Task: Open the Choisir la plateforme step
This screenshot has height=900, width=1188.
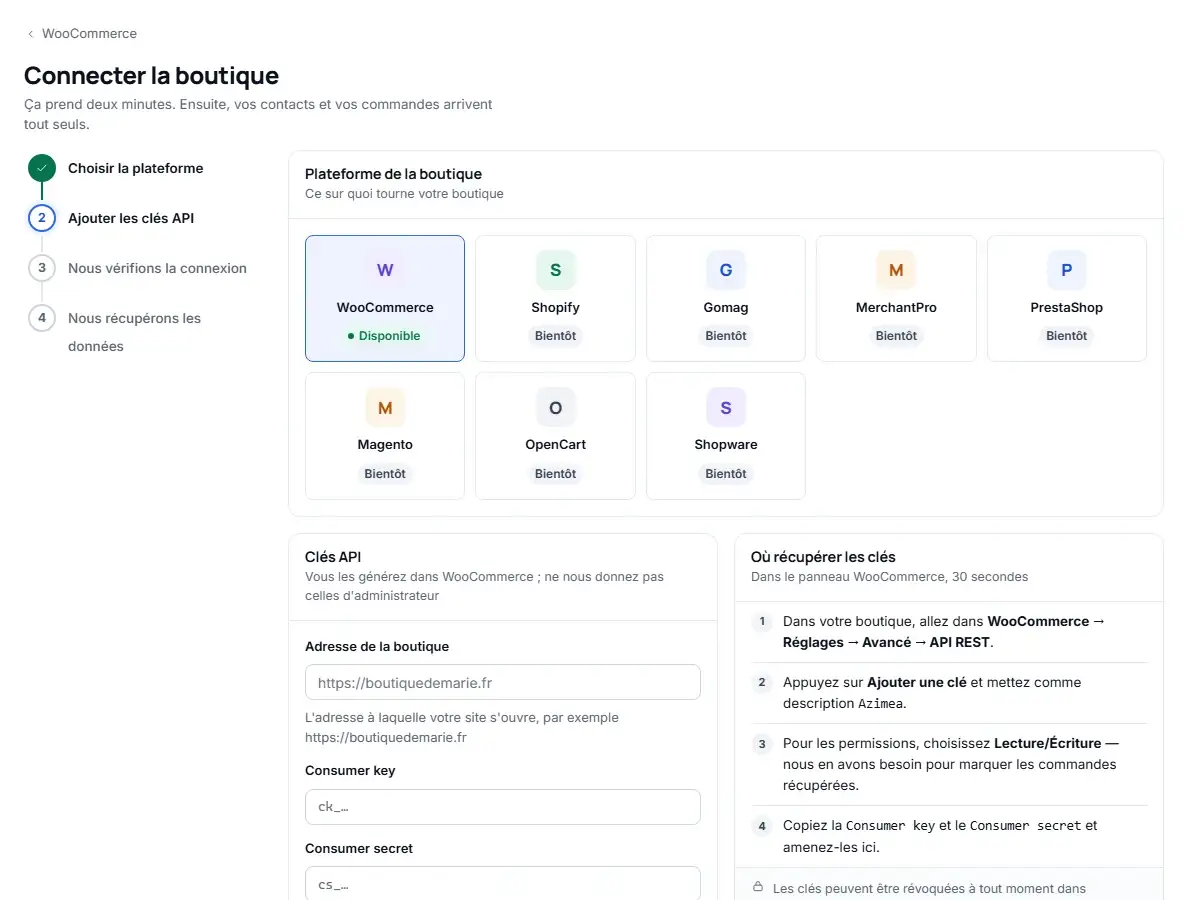Action: [136, 168]
